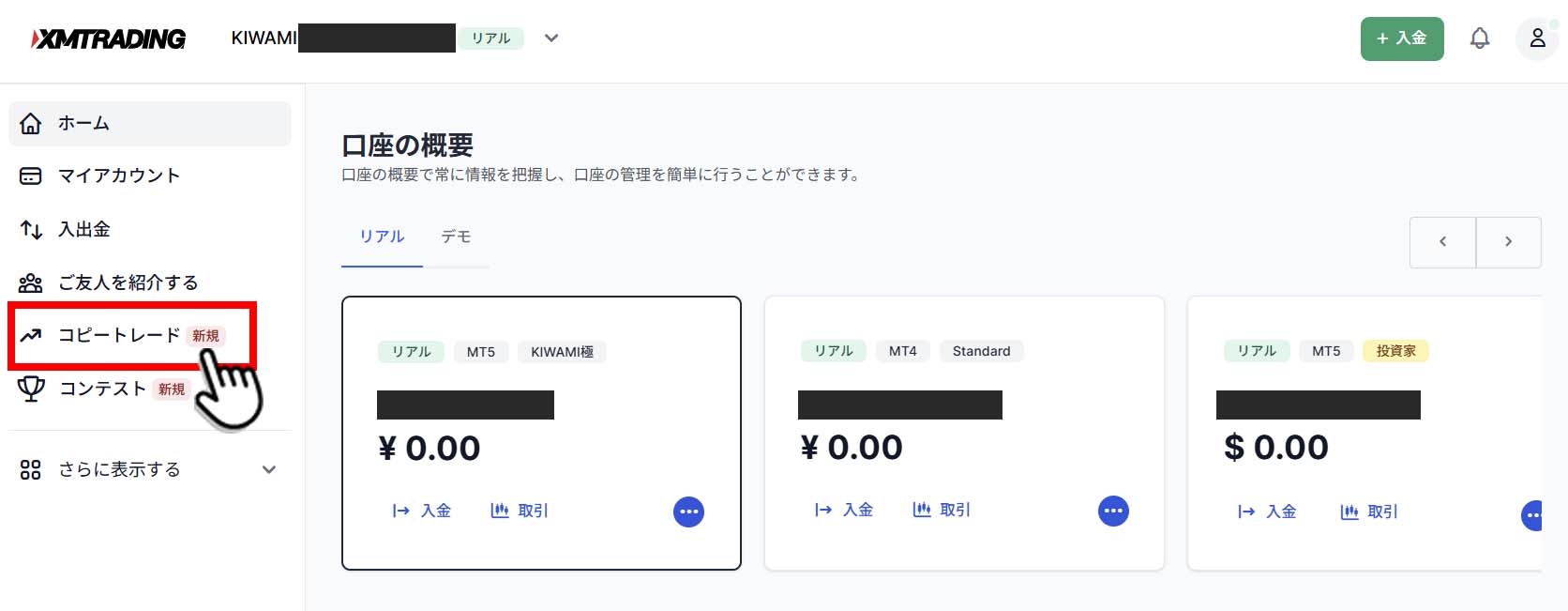Open ご友人を紹介する in the sidebar
The image size is (1568, 611).
(128, 283)
